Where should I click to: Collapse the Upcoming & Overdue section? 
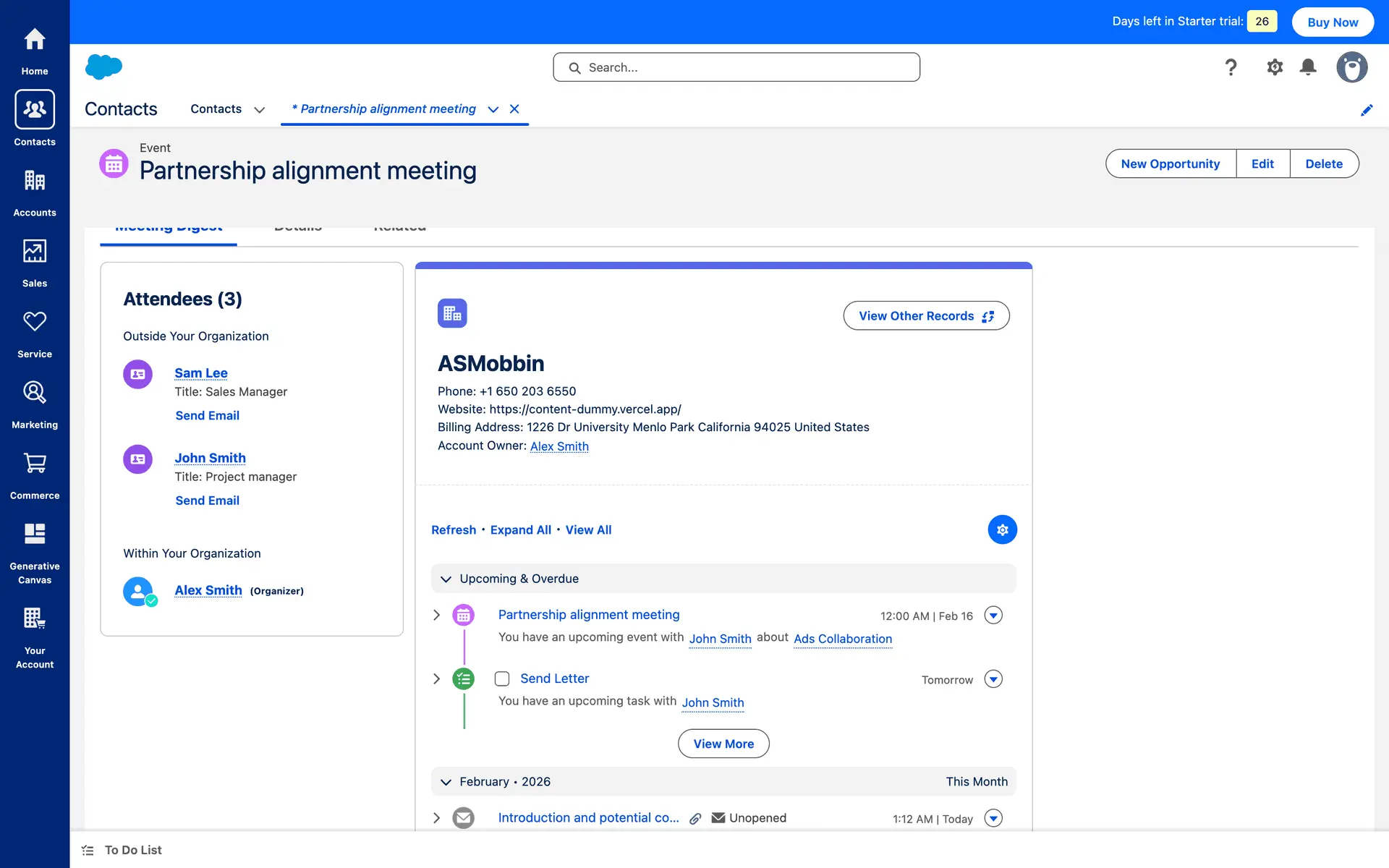pyautogui.click(x=446, y=579)
